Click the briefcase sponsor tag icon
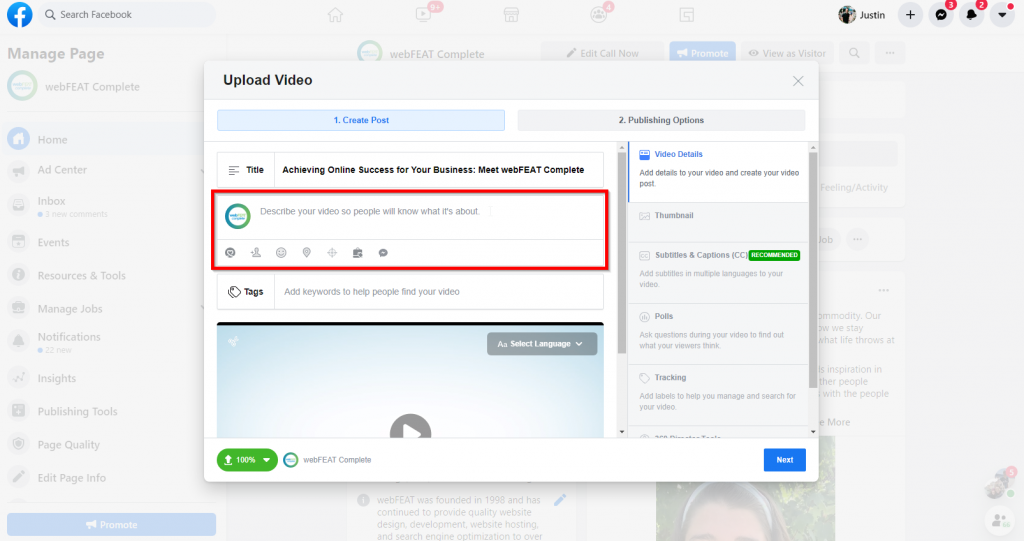Screen dimensions: 1024x541 (358, 253)
